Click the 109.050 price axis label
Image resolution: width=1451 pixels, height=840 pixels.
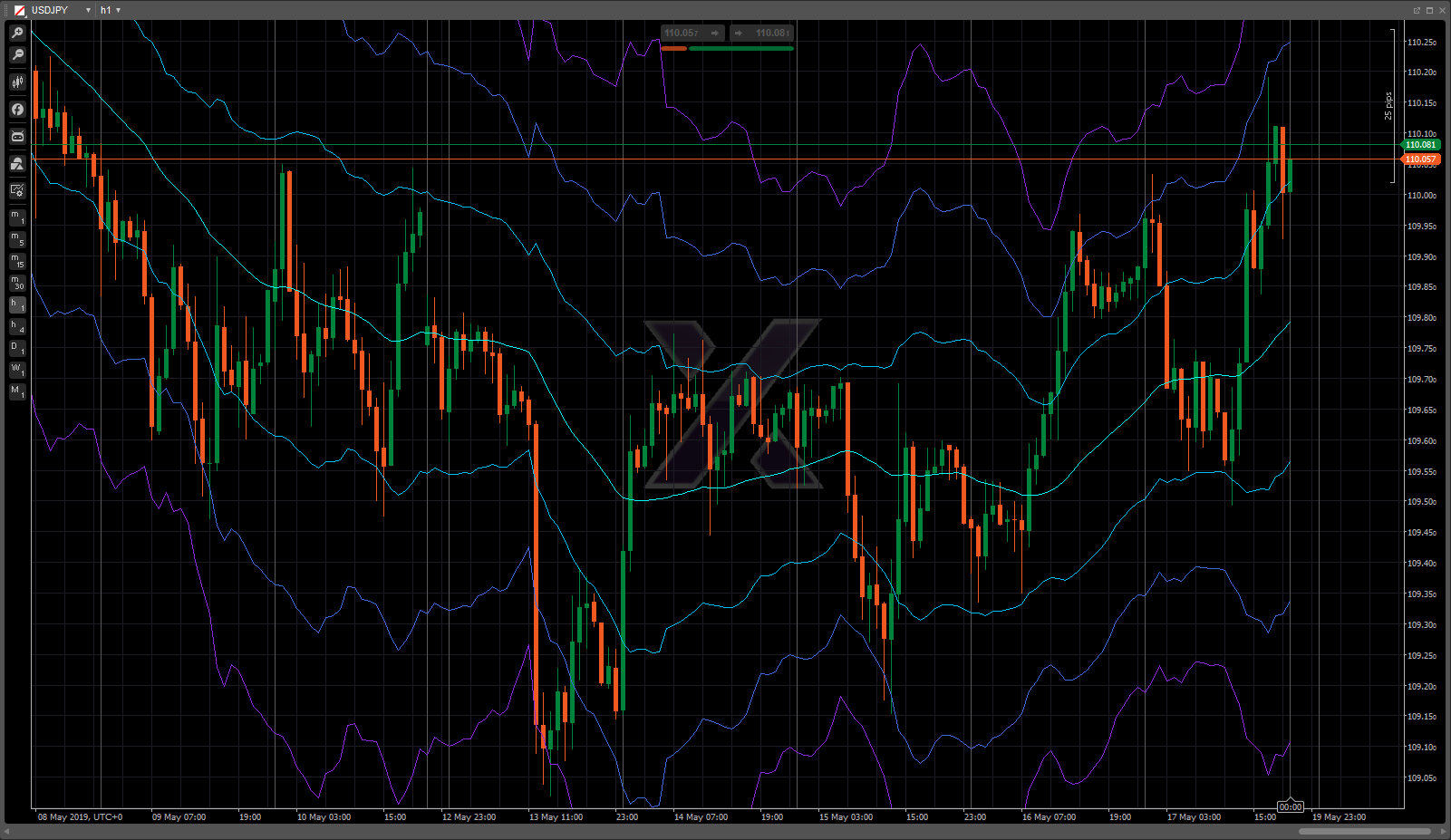1421,778
